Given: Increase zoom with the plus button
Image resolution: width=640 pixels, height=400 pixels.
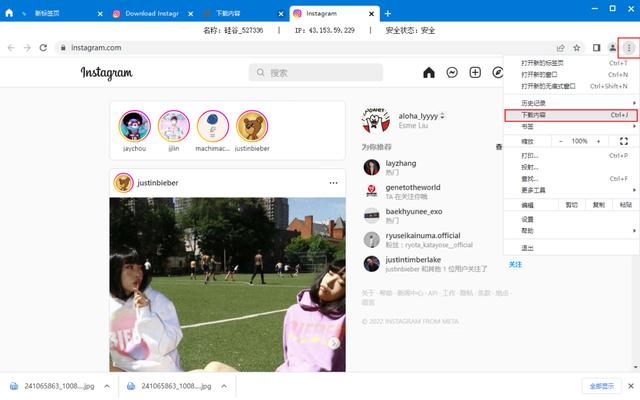Looking at the screenshot, I should [x=598, y=141].
